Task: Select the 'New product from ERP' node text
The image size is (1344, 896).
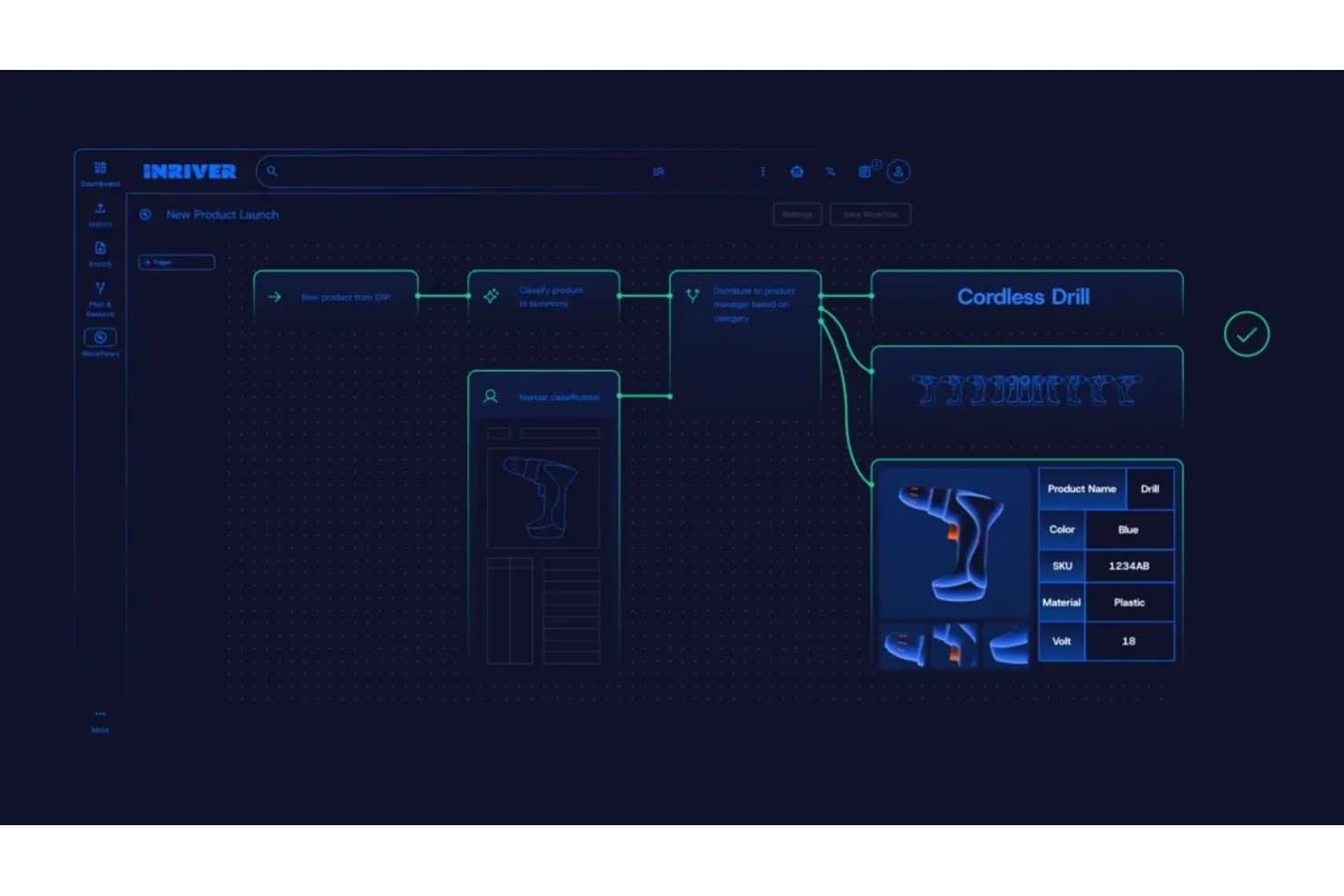Action: [346, 297]
